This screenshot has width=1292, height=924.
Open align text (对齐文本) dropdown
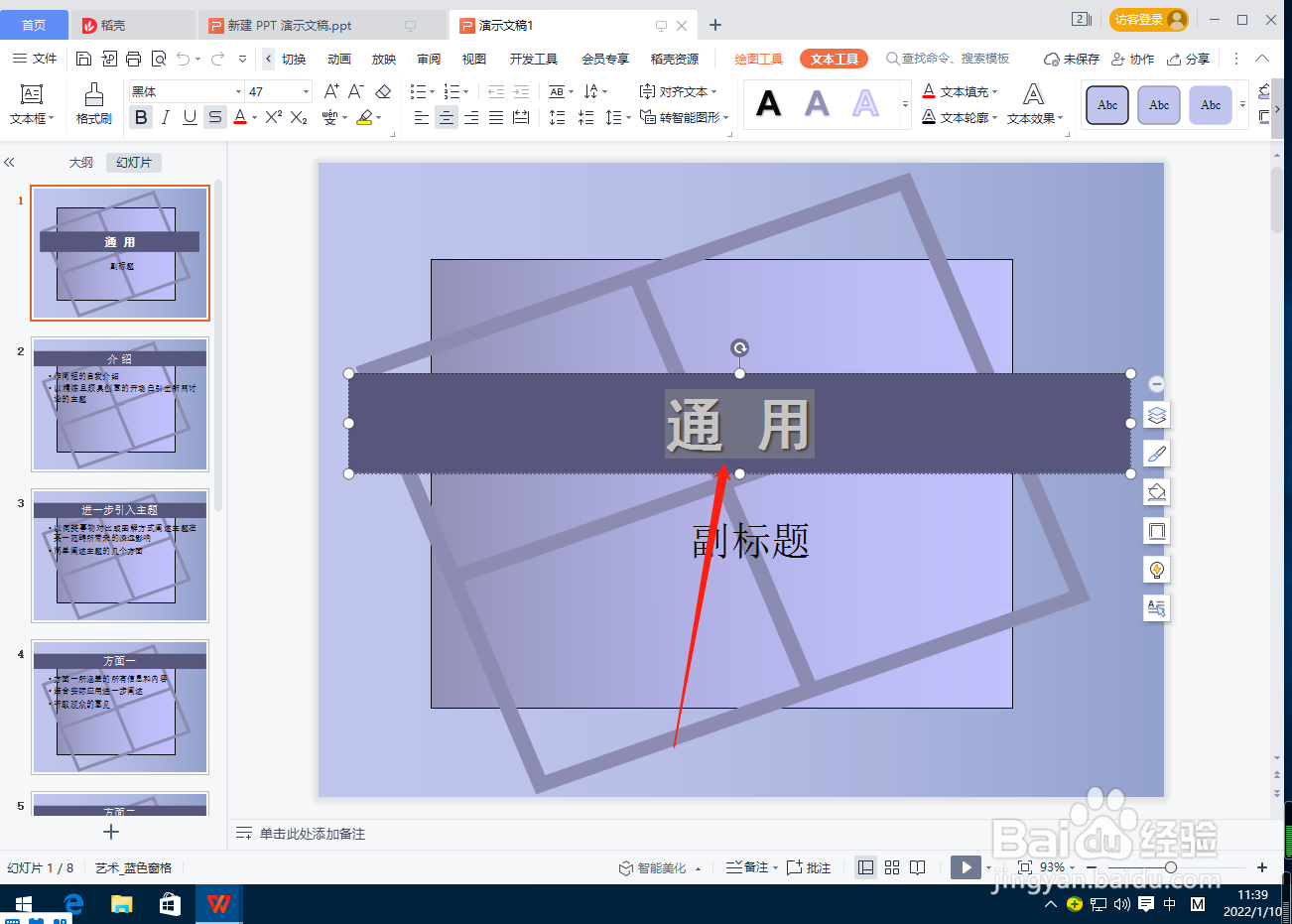679,91
